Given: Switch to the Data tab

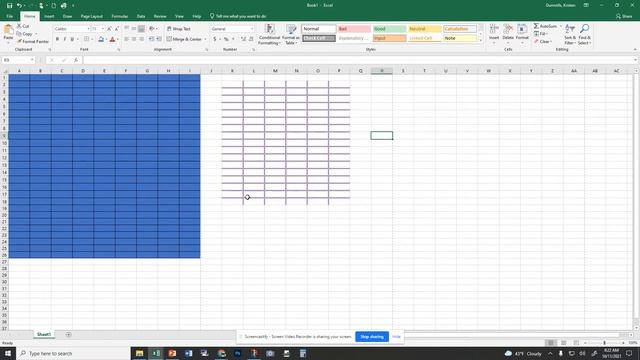Looking at the screenshot, I should [141, 16].
